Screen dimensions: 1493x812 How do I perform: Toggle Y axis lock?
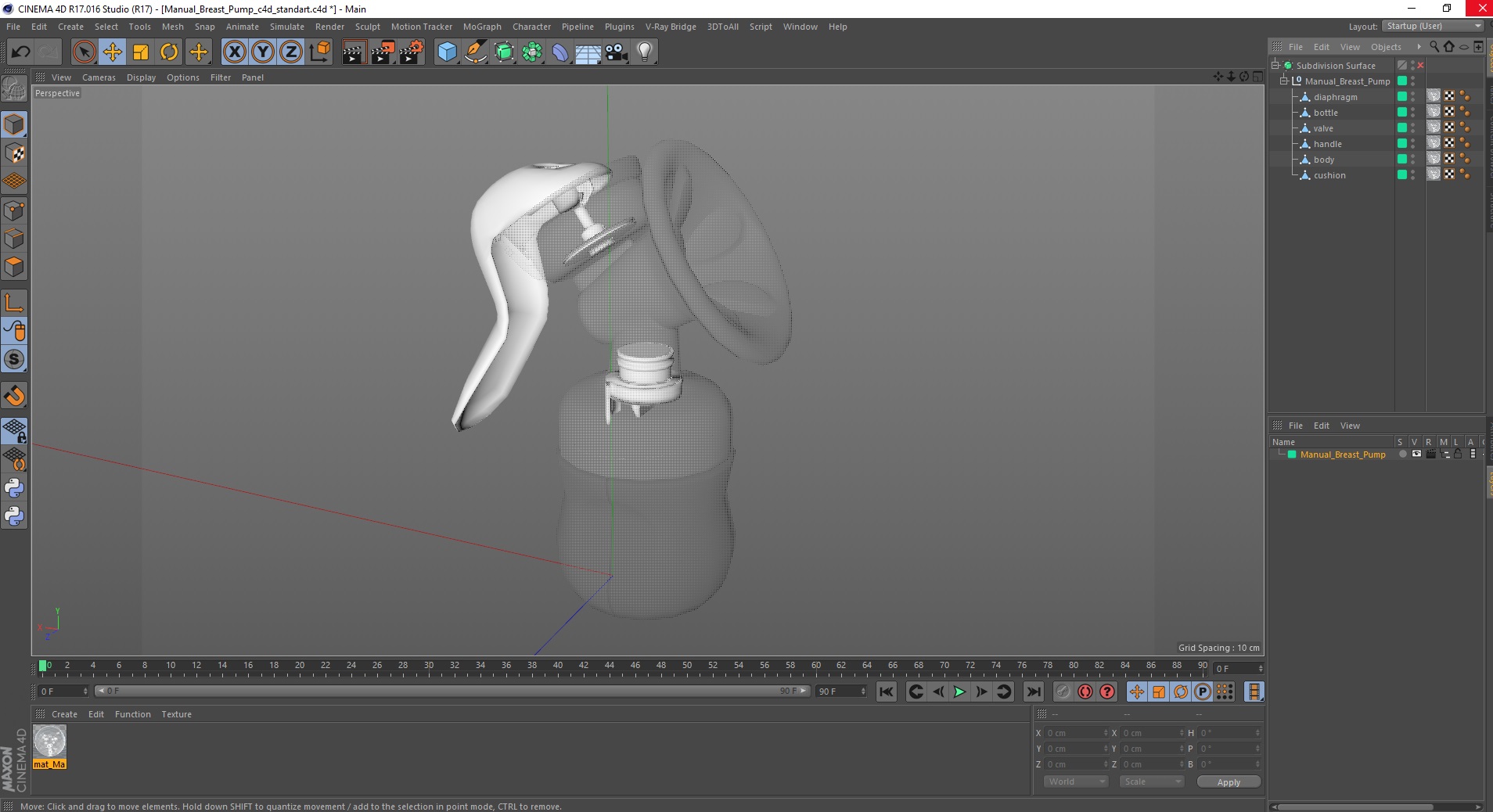click(x=263, y=52)
